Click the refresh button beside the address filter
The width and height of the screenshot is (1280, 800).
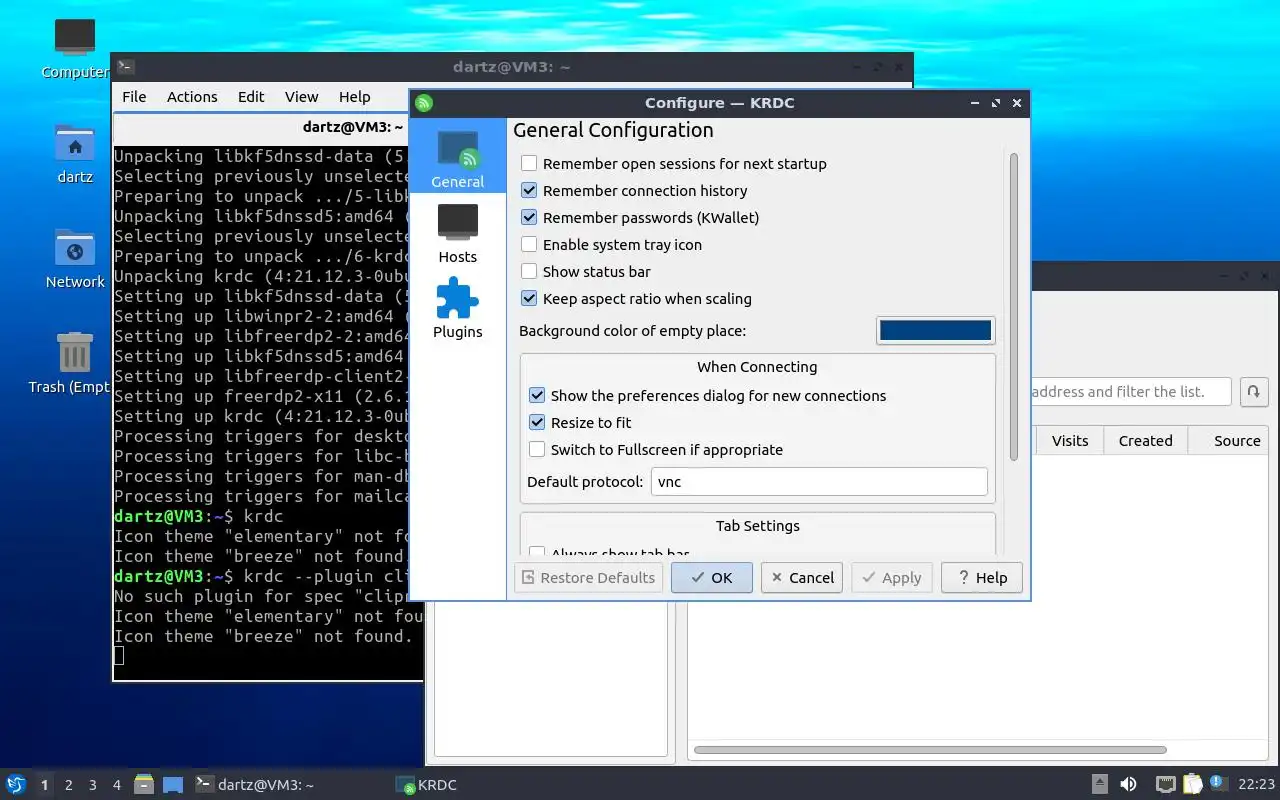pos(1254,392)
